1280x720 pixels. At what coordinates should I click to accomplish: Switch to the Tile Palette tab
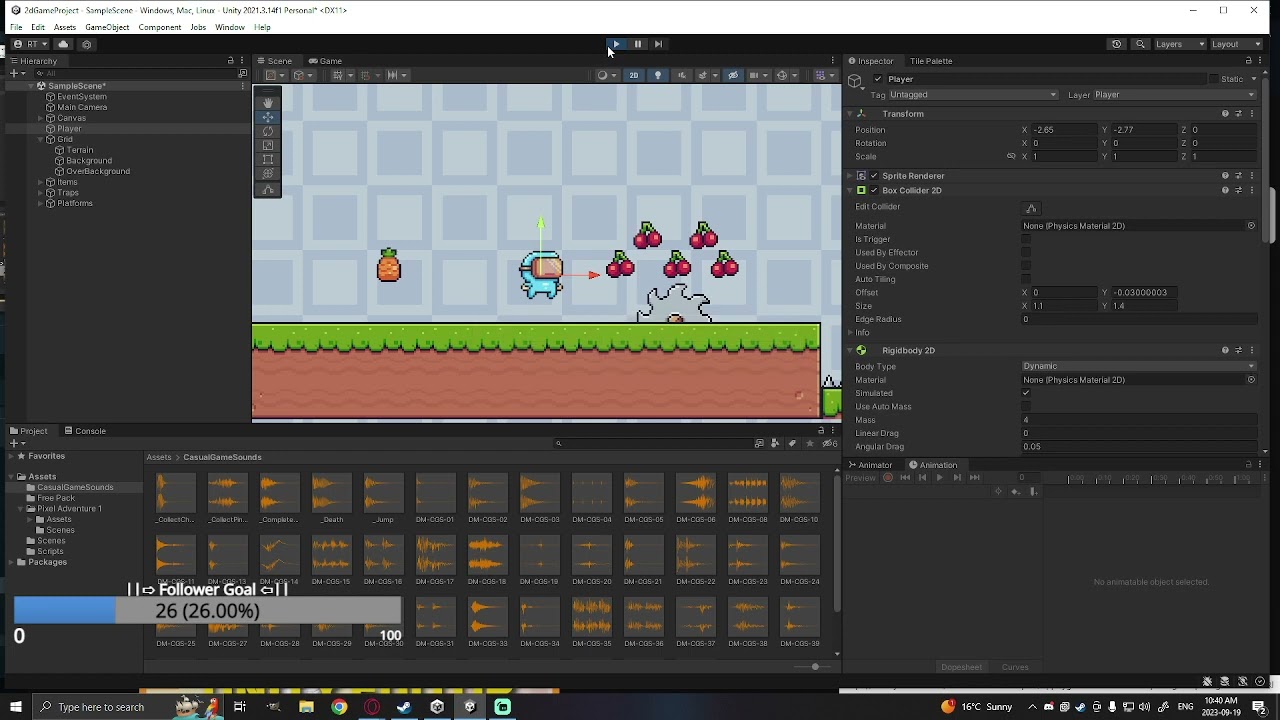pyautogui.click(x=930, y=61)
